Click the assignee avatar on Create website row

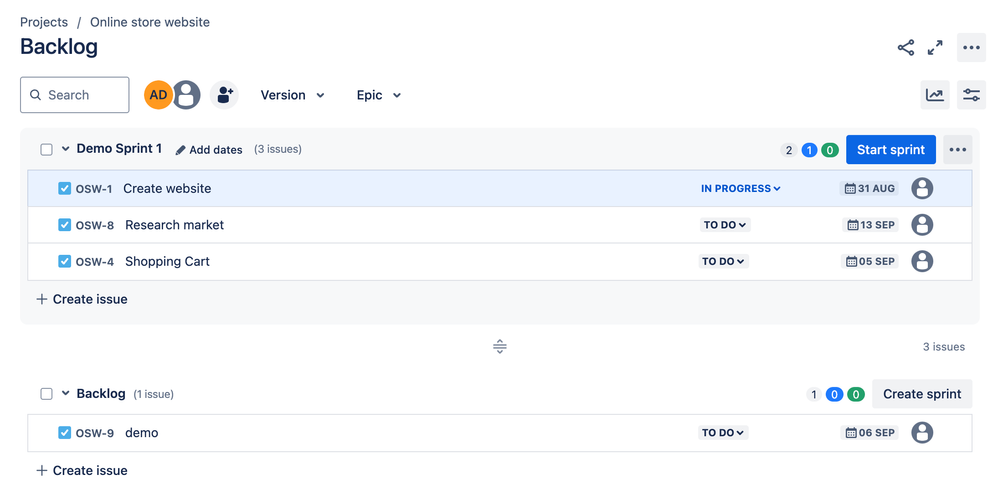point(922,188)
